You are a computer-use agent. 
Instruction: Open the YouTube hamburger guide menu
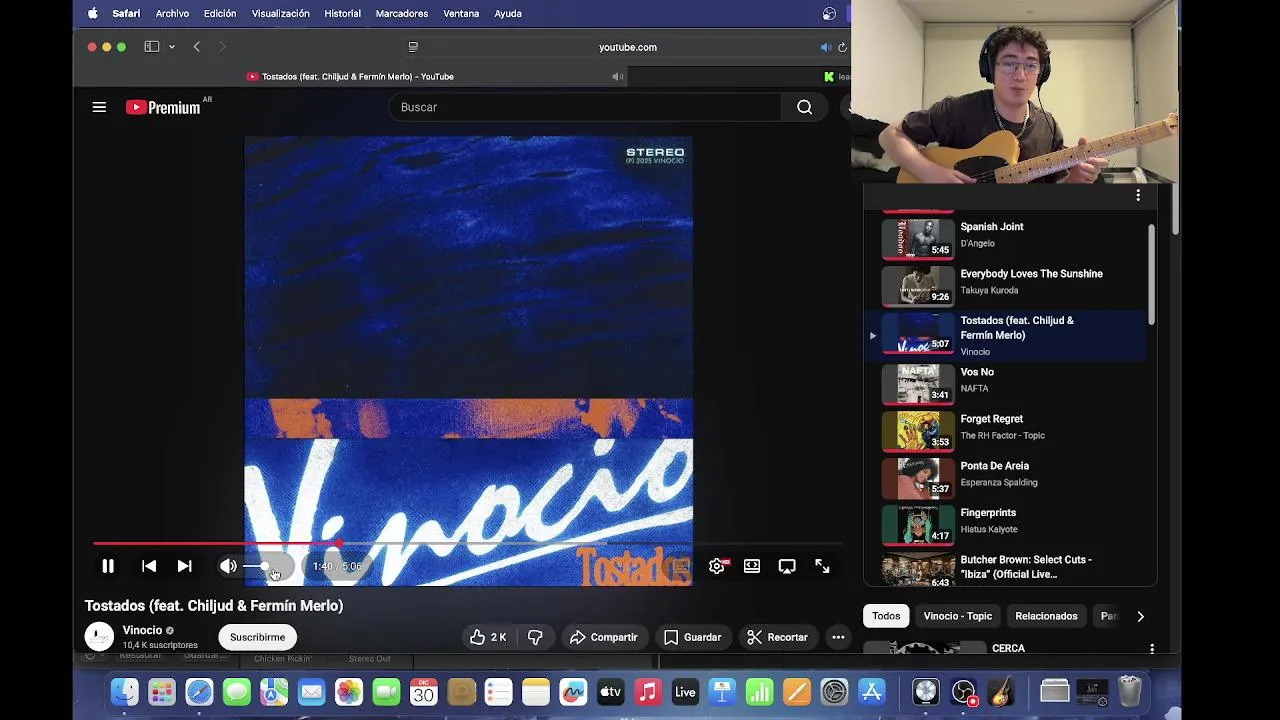click(x=99, y=107)
